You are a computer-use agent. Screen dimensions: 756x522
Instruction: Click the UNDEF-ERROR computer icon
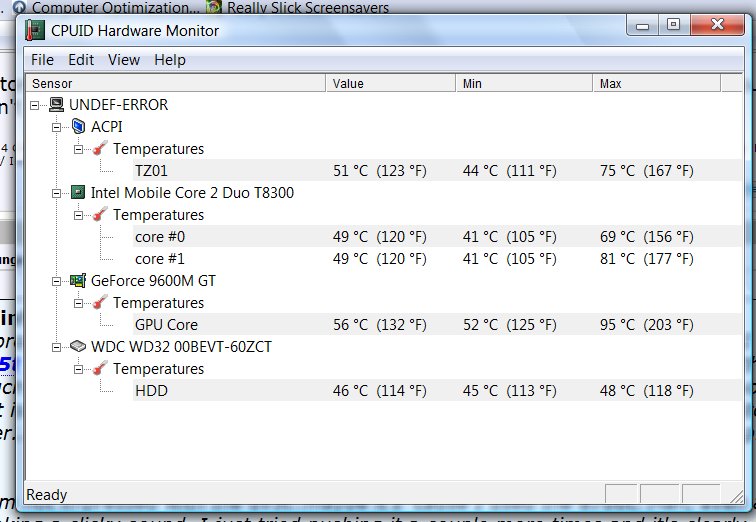click(x=56, y=104)
